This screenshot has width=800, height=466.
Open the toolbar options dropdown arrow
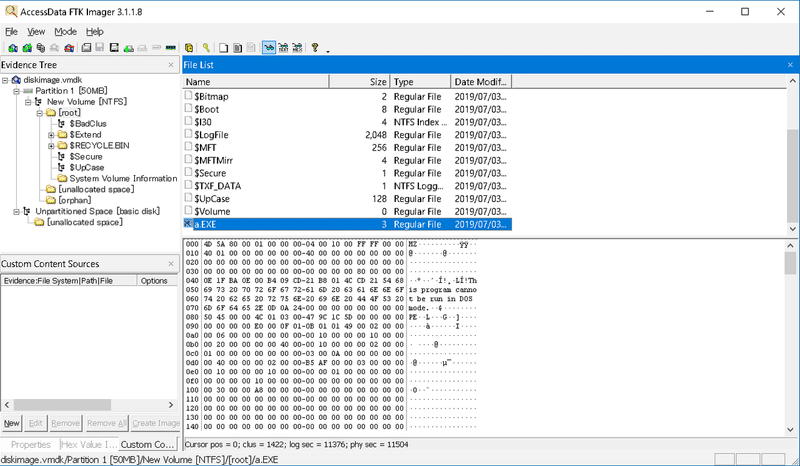click(x=328, y=51)
